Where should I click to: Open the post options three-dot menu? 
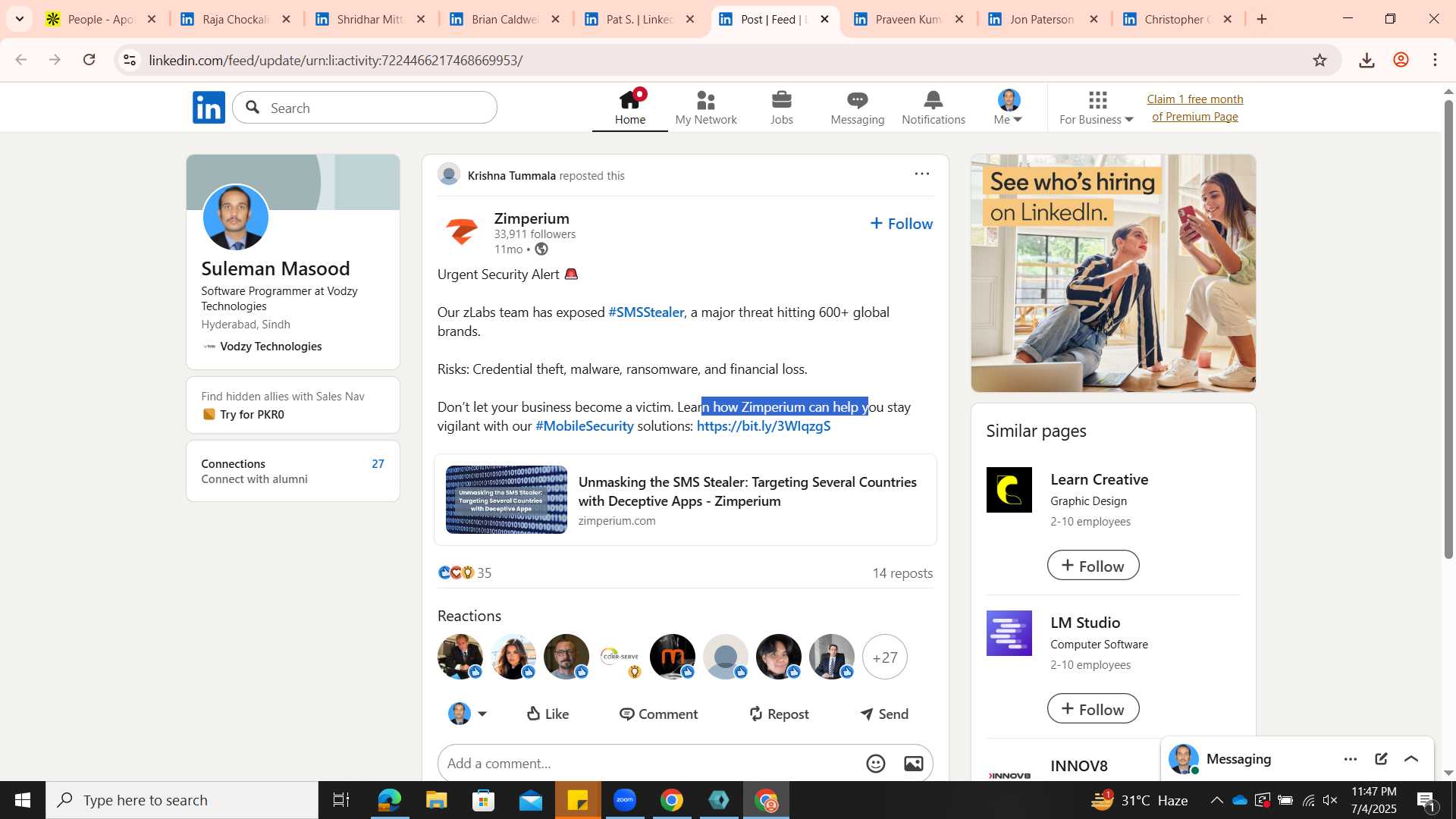point(921,174)
